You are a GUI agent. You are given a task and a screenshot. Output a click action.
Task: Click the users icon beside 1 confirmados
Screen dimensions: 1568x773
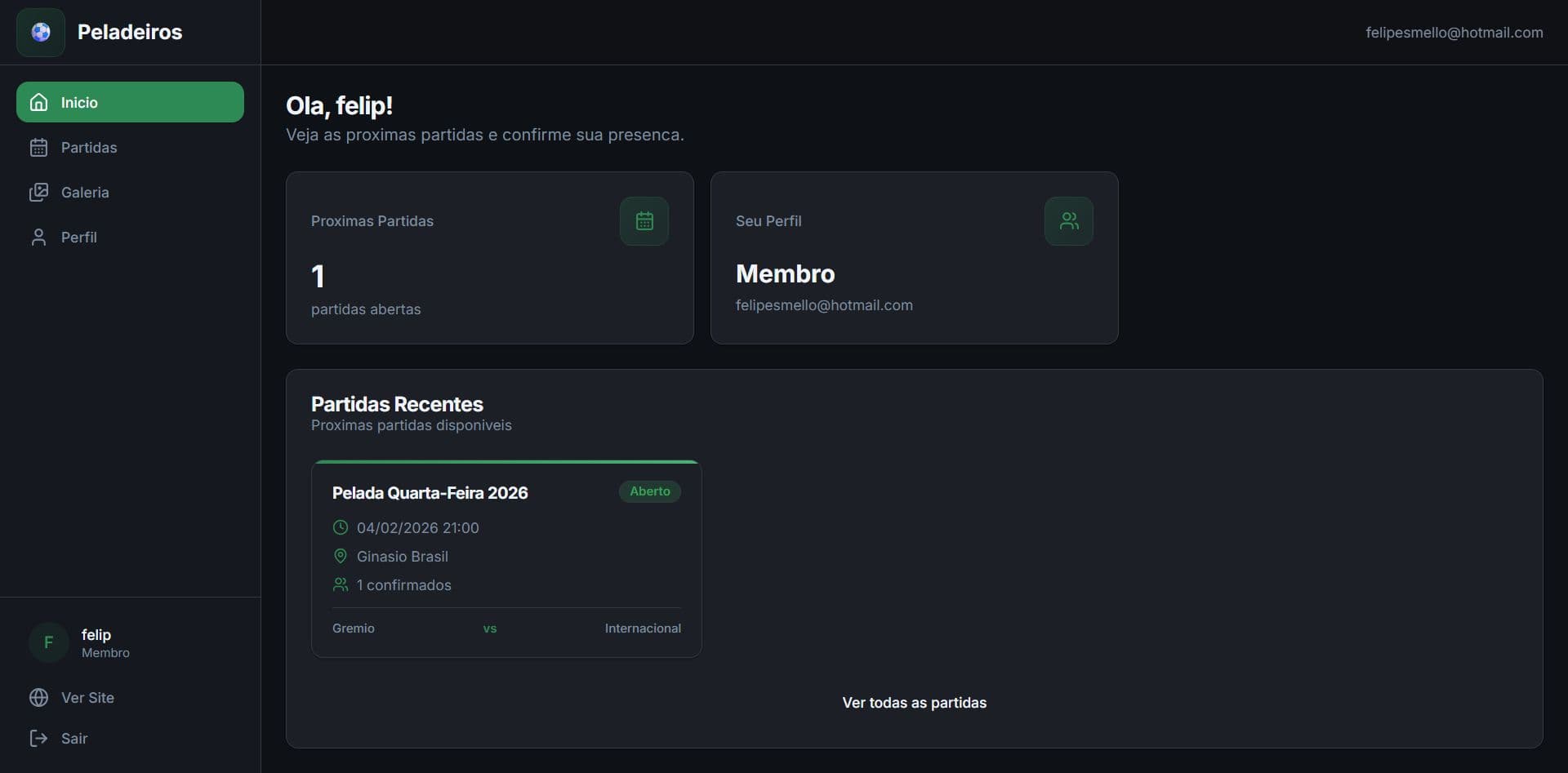(341, 584)
